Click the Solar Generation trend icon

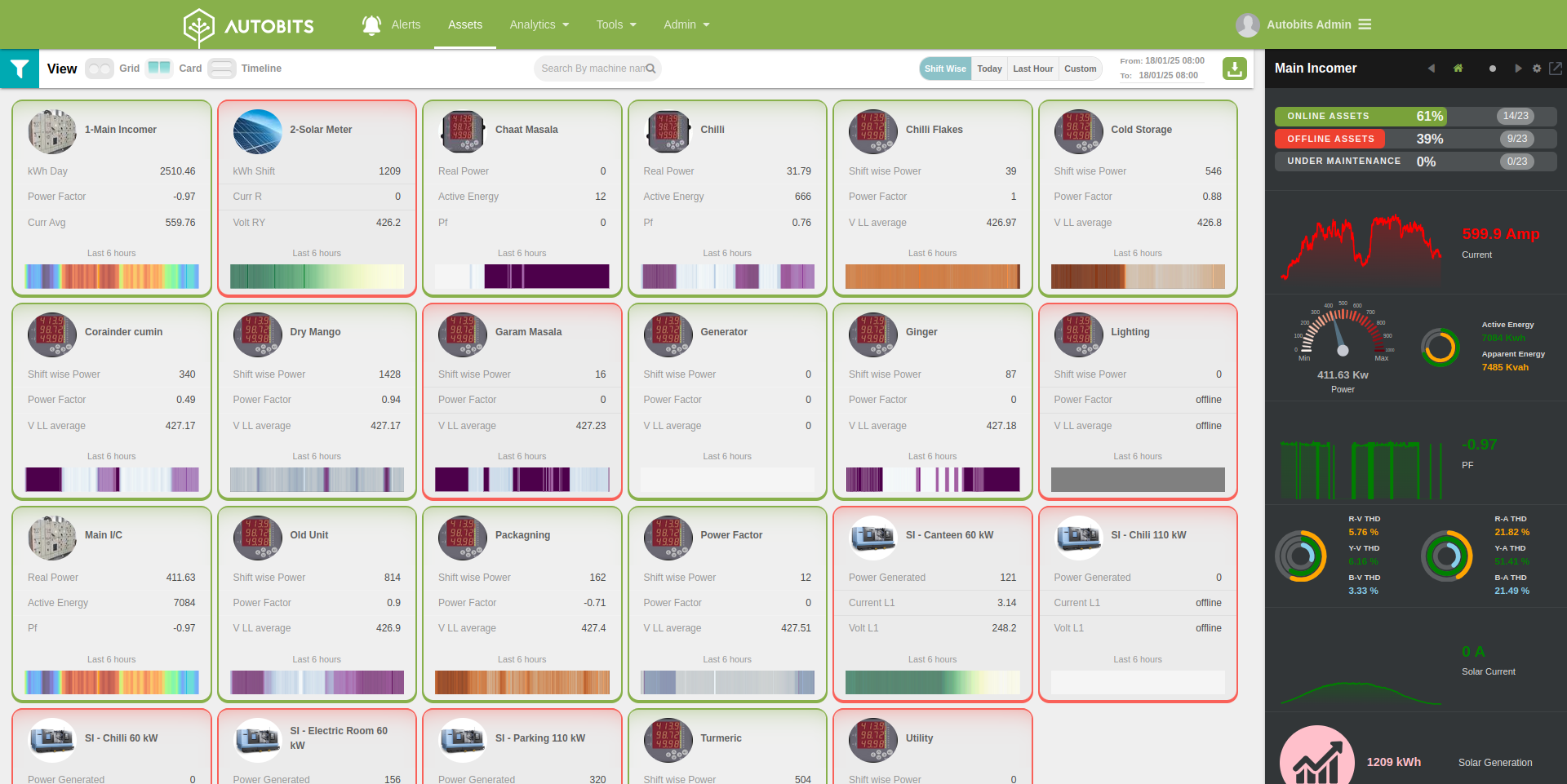coord(1317,756)
